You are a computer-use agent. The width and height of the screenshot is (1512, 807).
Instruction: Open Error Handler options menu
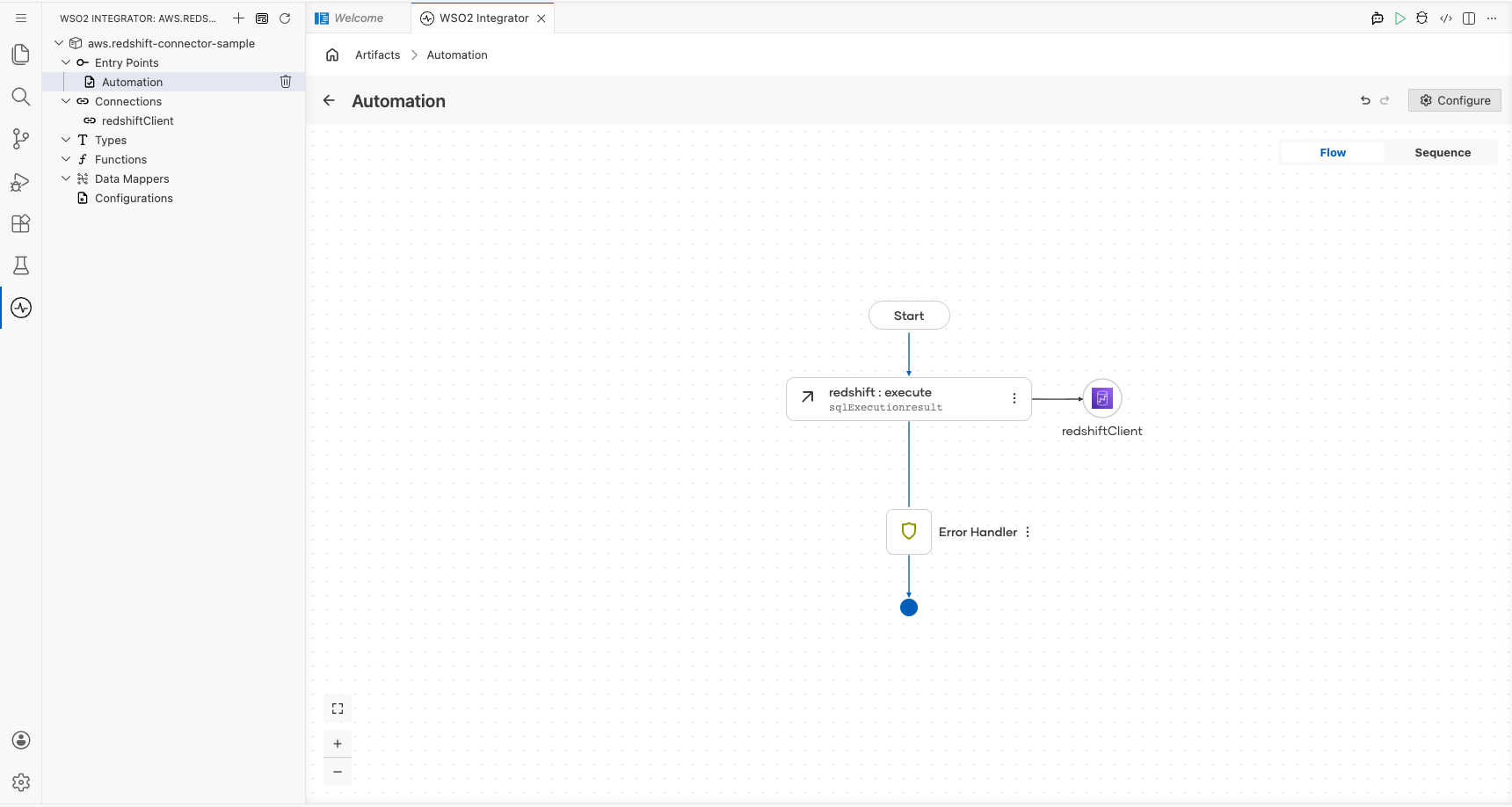(1027, 532)
